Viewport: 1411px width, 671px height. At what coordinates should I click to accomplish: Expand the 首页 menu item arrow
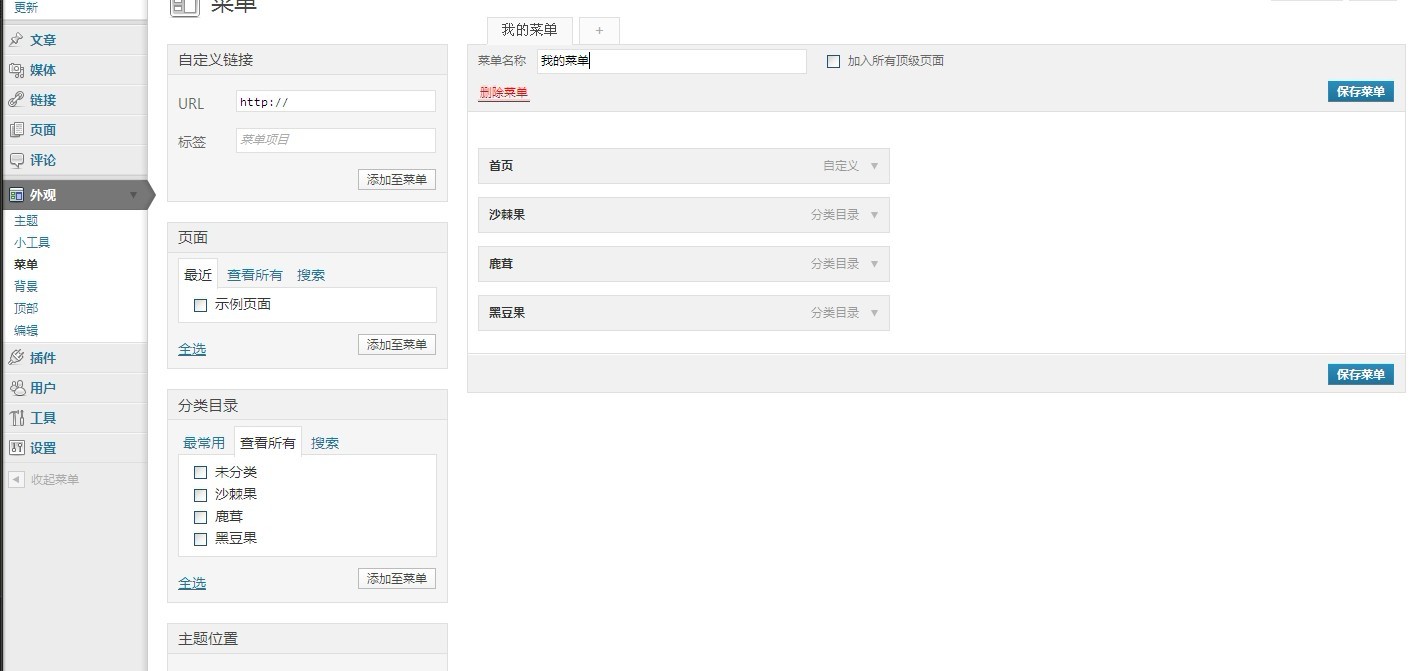point(874,166)
